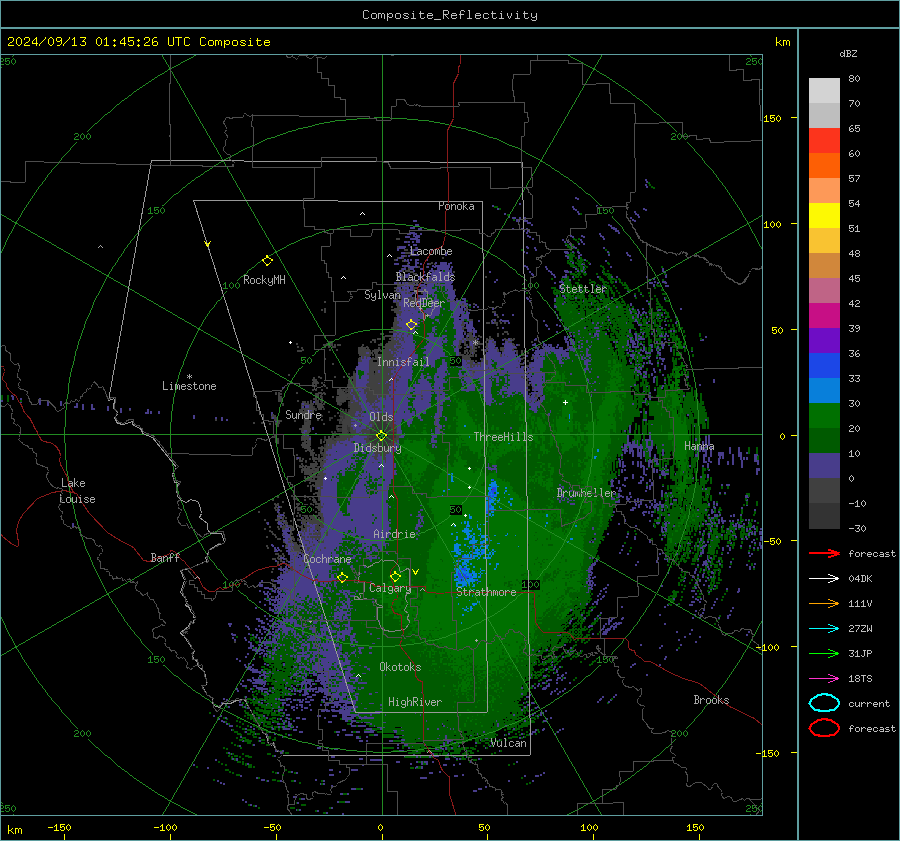Image resolution: width=900 pixels, height=841 pixels.
Task: Click the Composite_Reflectivity title text
Action: tap(450, 15)
